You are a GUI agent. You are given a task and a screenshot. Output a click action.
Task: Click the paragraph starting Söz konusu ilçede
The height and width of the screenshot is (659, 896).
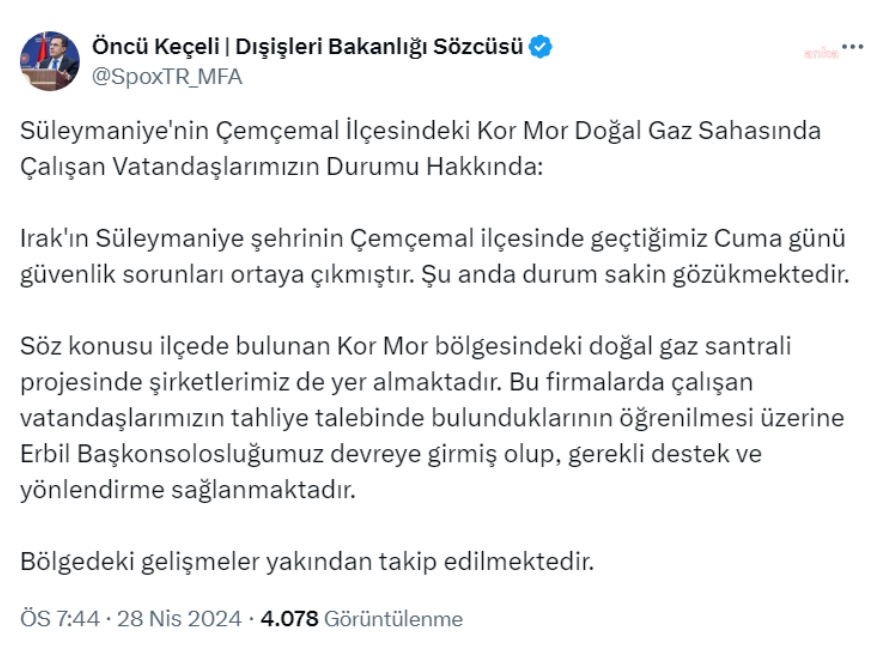pos(432,418)
